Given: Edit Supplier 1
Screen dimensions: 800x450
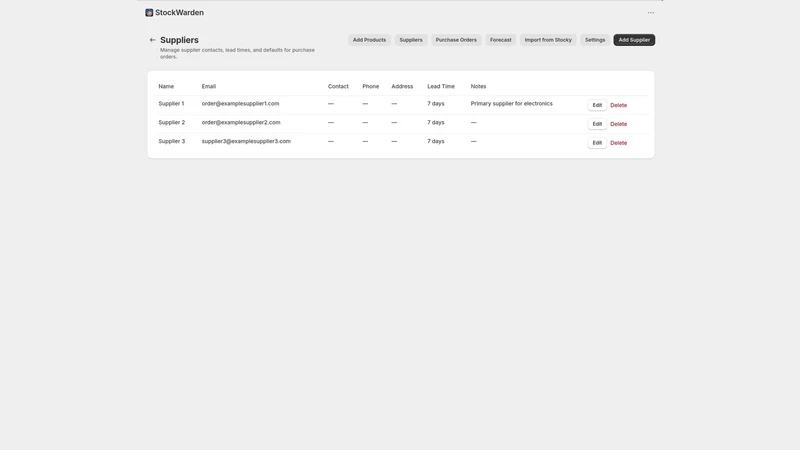Looking at the screenshot, I should 597,105.
